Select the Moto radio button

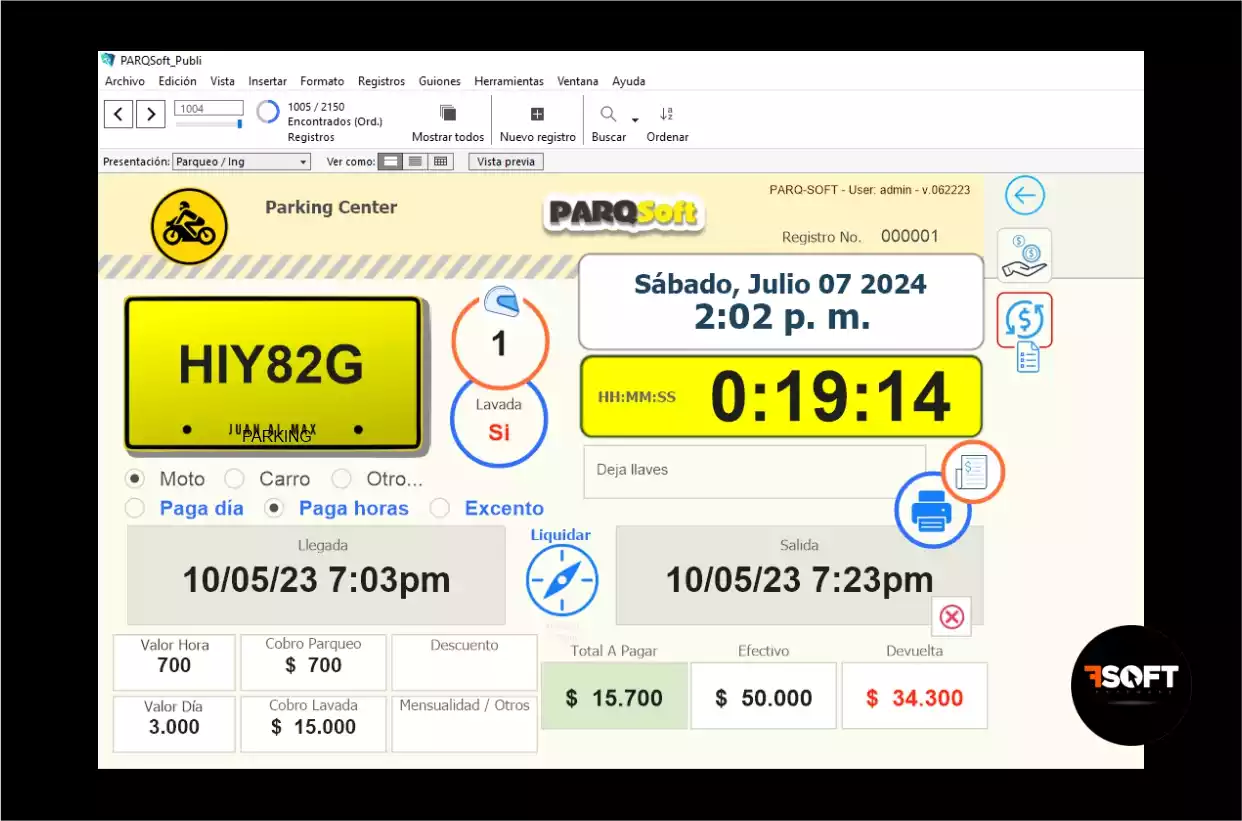(x=135, y=478)
